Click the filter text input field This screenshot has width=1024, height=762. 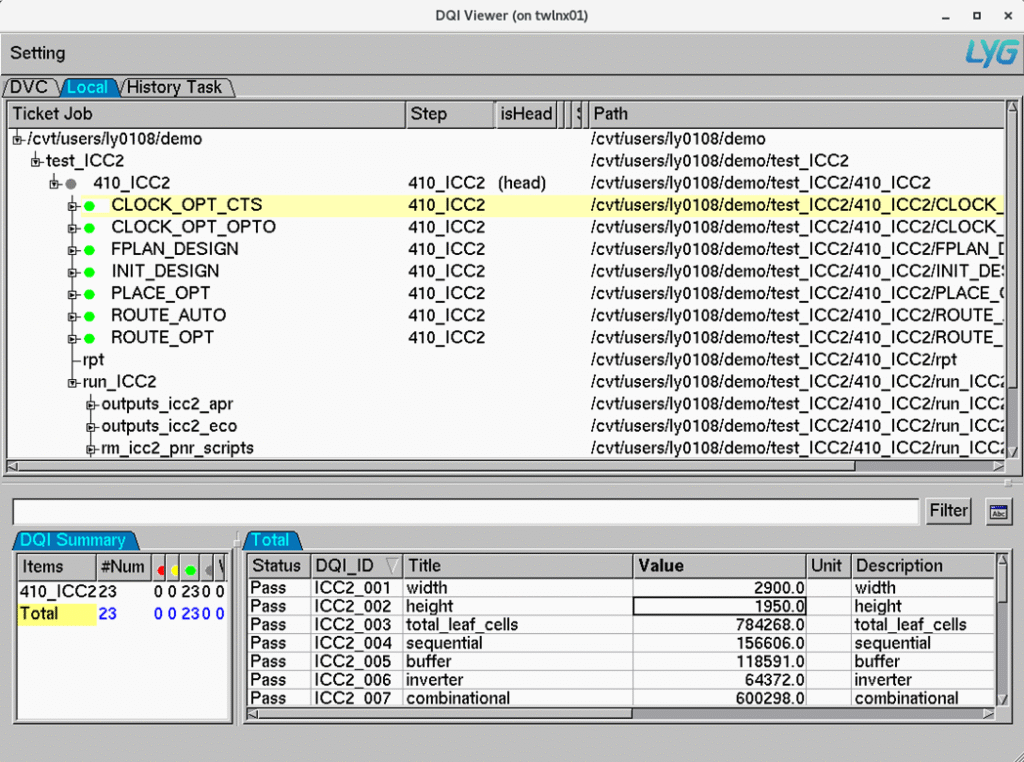click(x=465, y=512)
